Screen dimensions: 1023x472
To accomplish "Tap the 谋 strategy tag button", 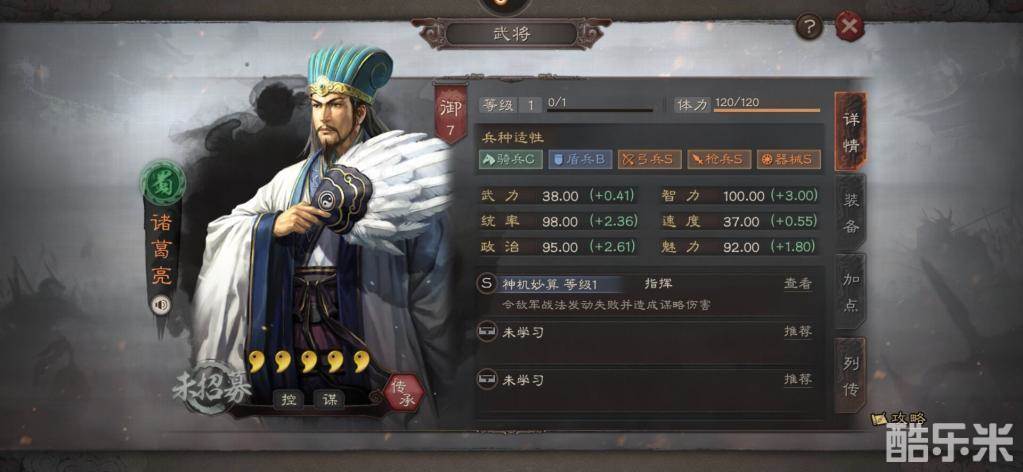I will (x=330, y=399).
